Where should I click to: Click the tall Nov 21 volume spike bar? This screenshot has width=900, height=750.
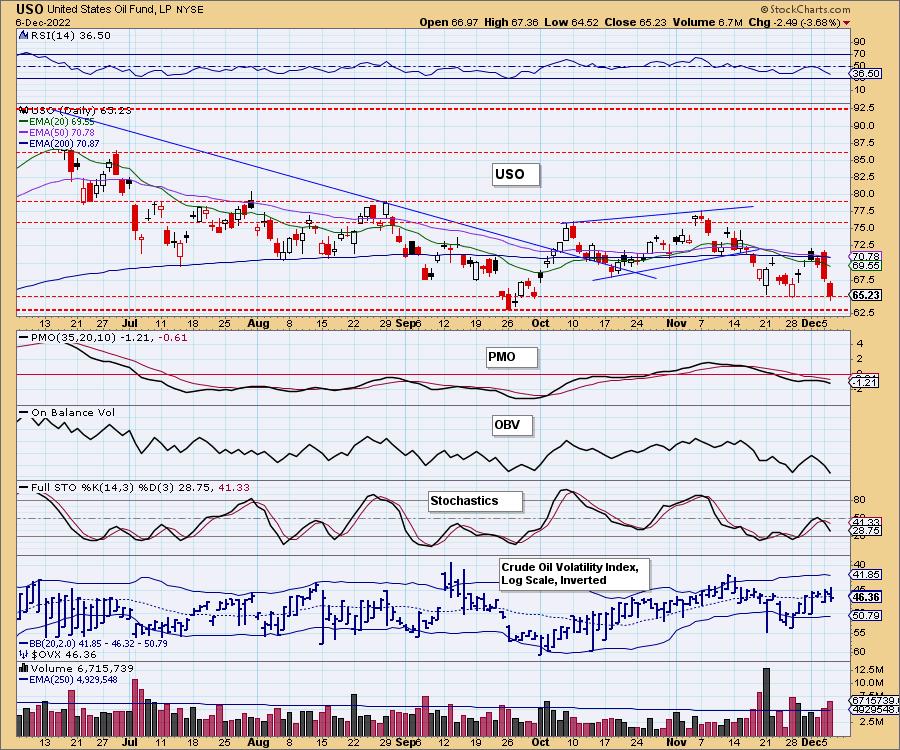(766, 702)
